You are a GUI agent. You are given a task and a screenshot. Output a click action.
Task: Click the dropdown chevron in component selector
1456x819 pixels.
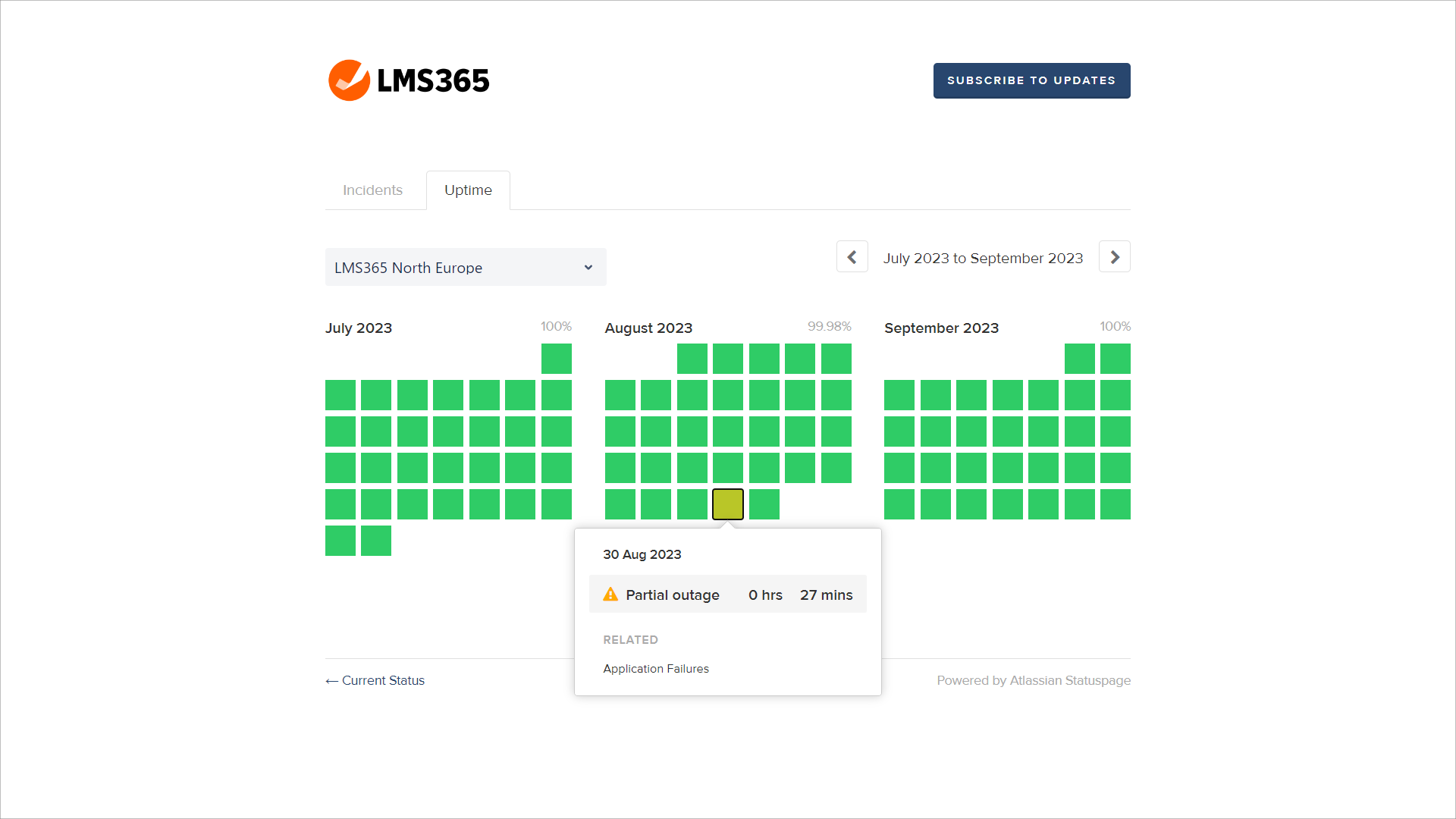point(588,268)
